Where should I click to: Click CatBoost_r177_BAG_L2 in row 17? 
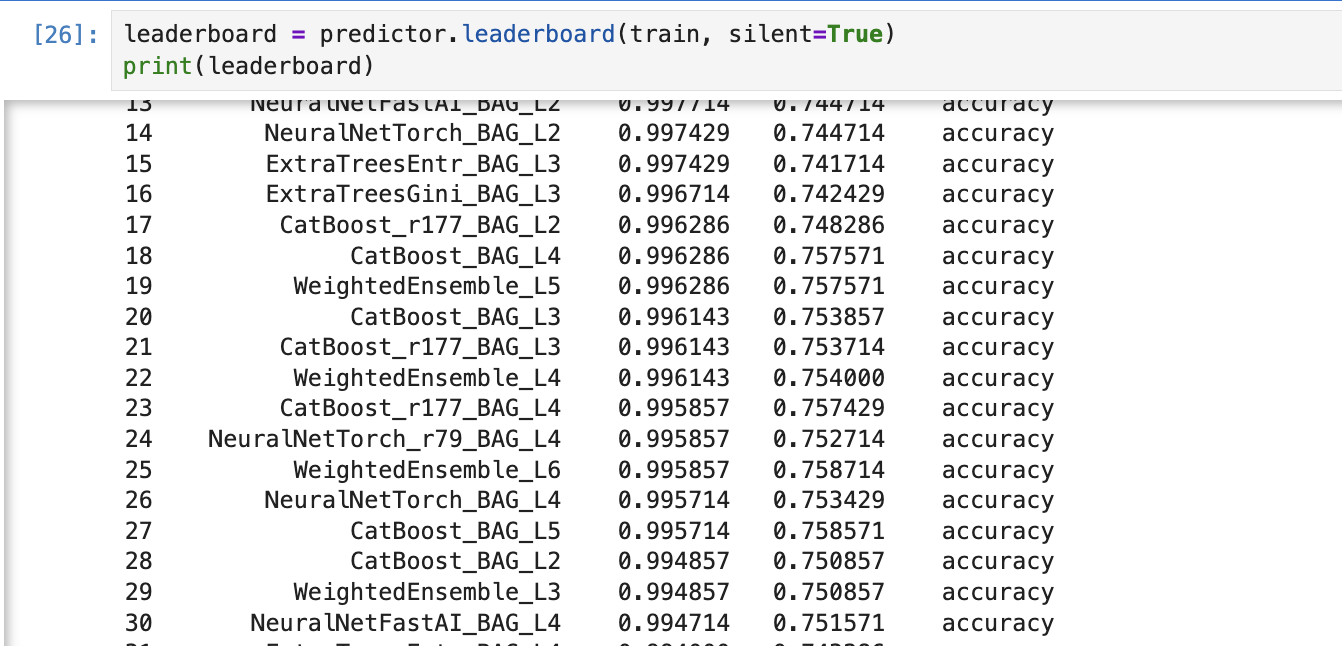(x=420, y=225)
